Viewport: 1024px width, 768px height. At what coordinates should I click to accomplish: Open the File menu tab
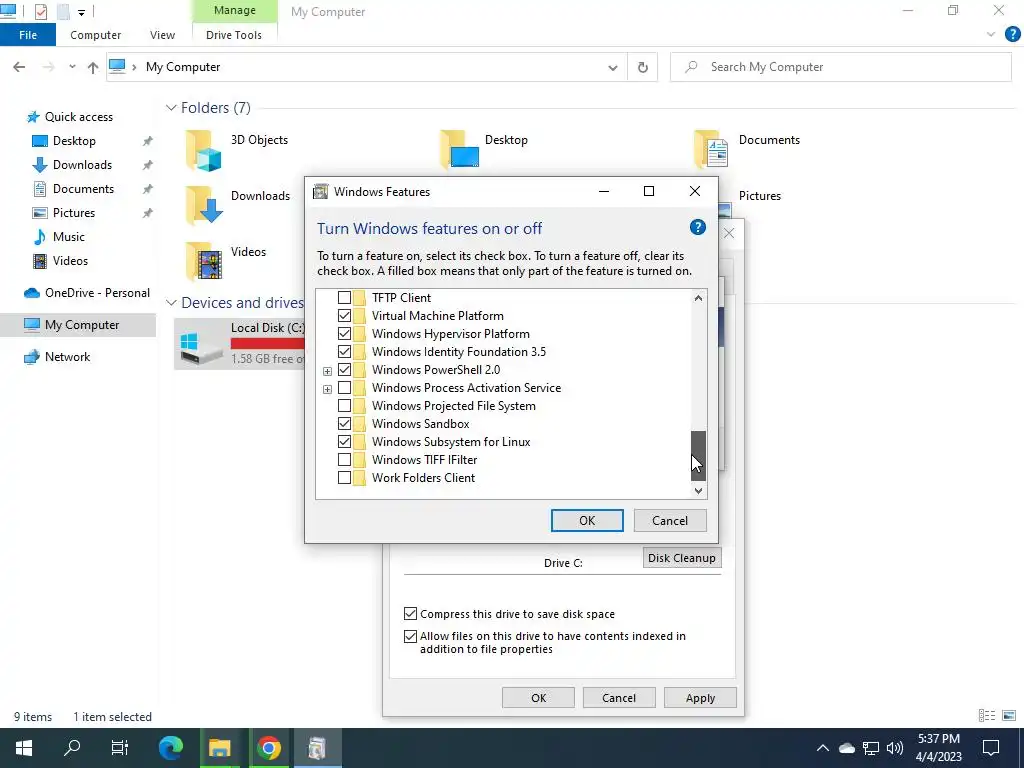point(28,35)
